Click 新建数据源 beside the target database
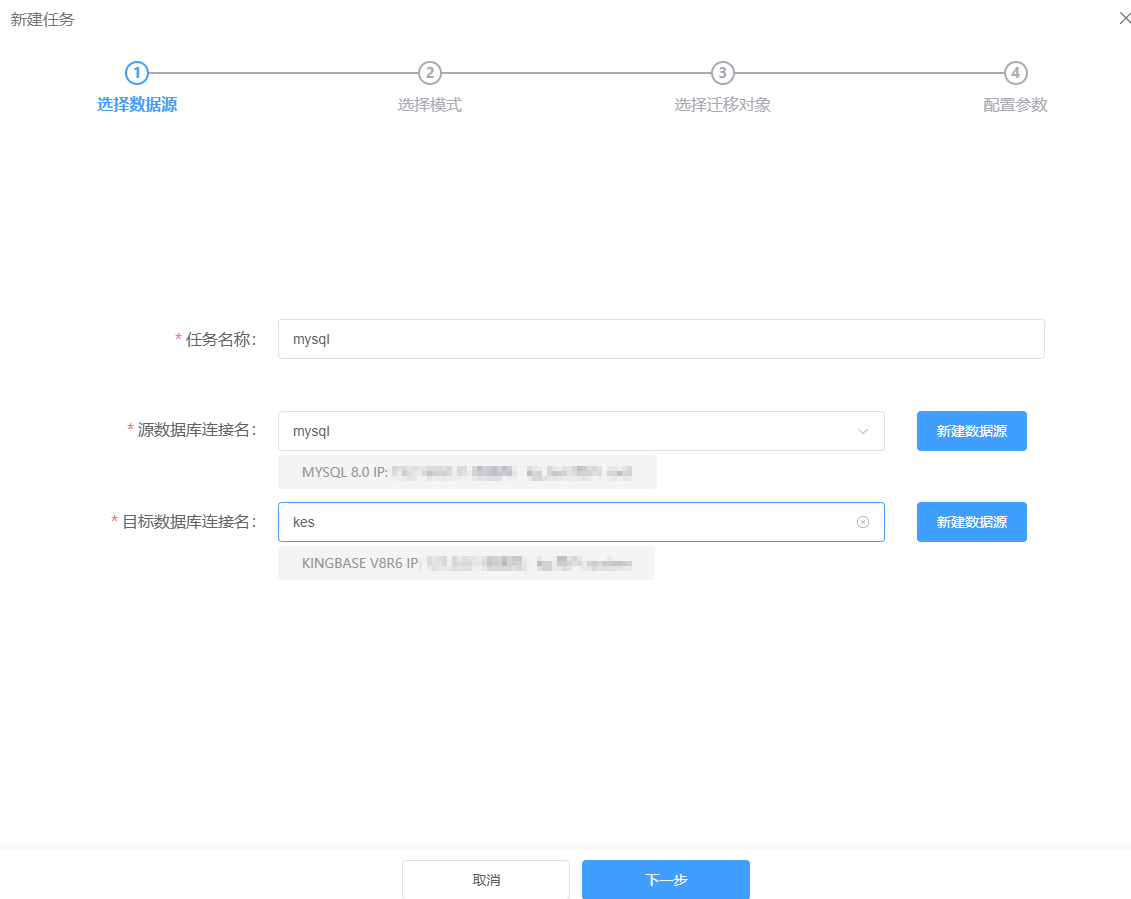This screenshot has width=1131, height=899. tap(971, 522)
